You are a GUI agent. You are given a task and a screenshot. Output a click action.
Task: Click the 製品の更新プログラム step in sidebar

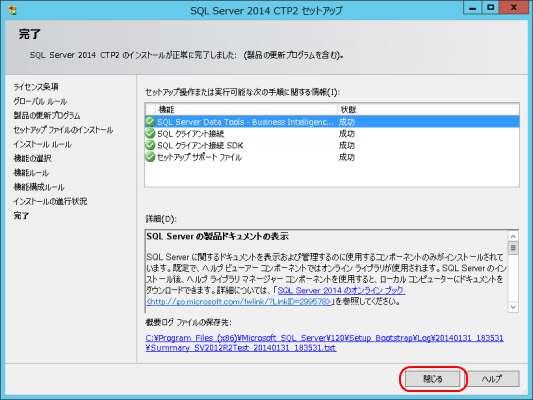coord(47,116)
